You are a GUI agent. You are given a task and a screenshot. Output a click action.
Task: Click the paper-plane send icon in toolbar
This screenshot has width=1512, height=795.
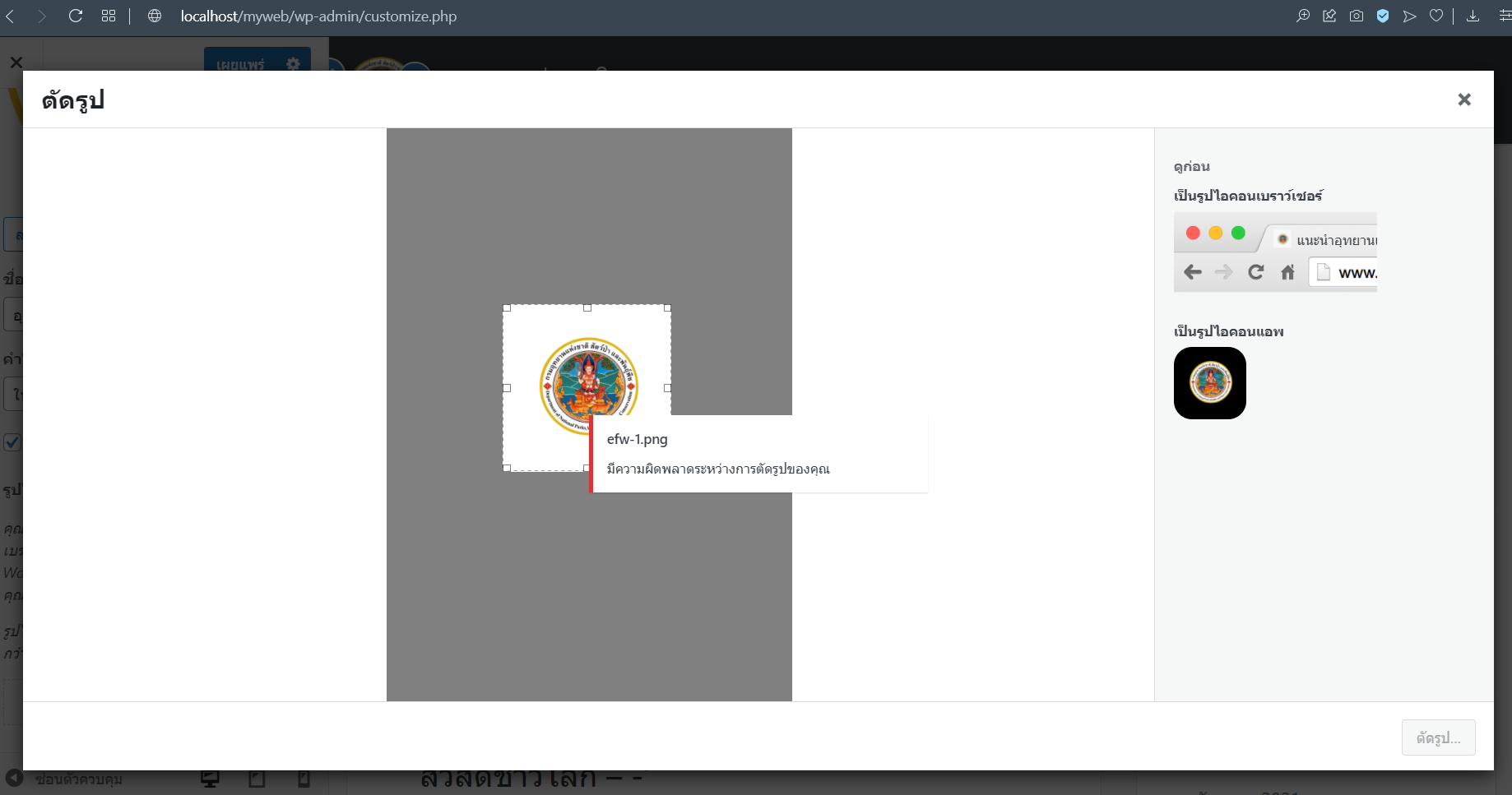1410,16
